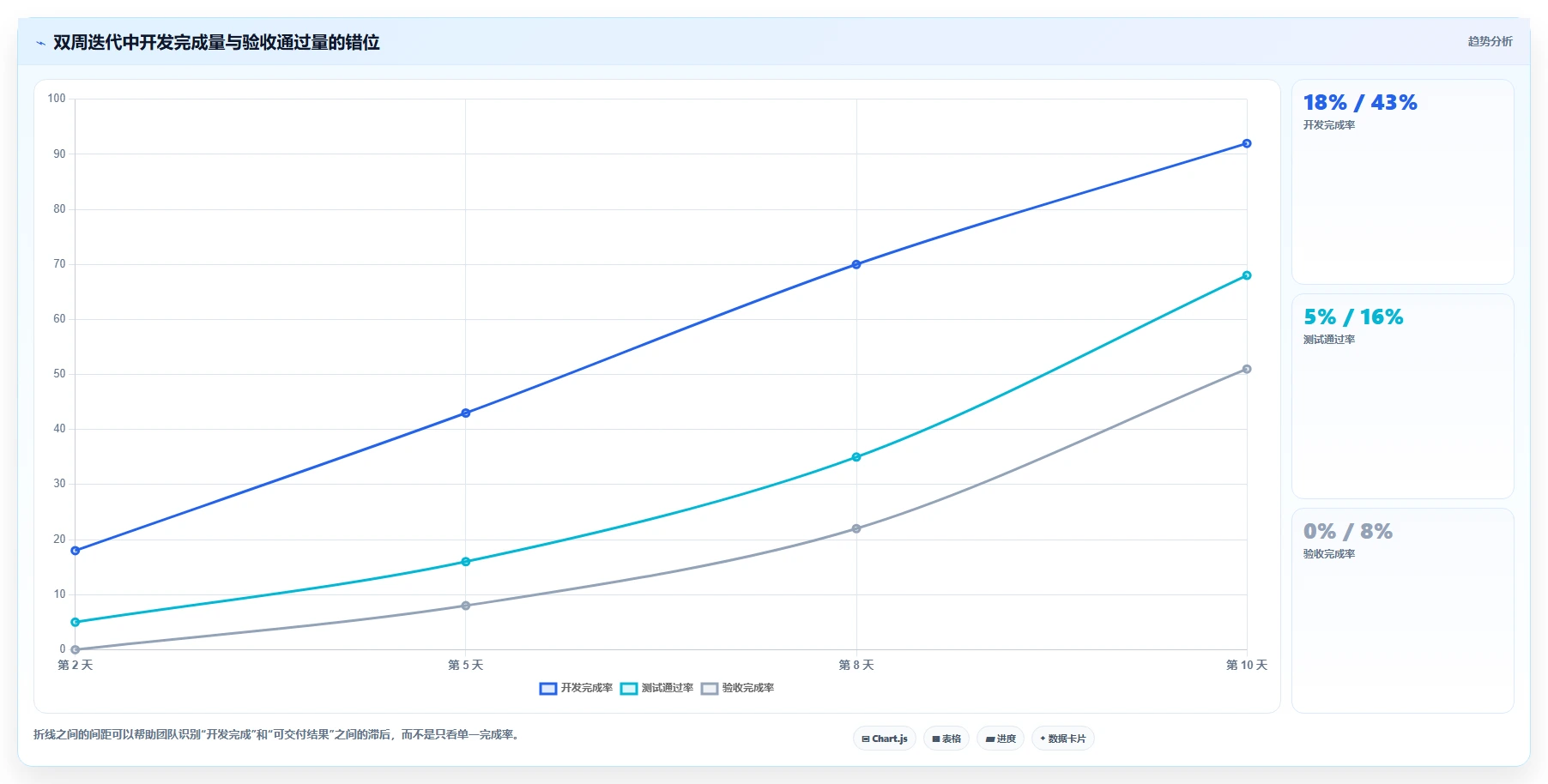Screen dimensions: 1548x784
Task: Click 测试通过率 data point at 第 5 天
Action: pos(466,562)
